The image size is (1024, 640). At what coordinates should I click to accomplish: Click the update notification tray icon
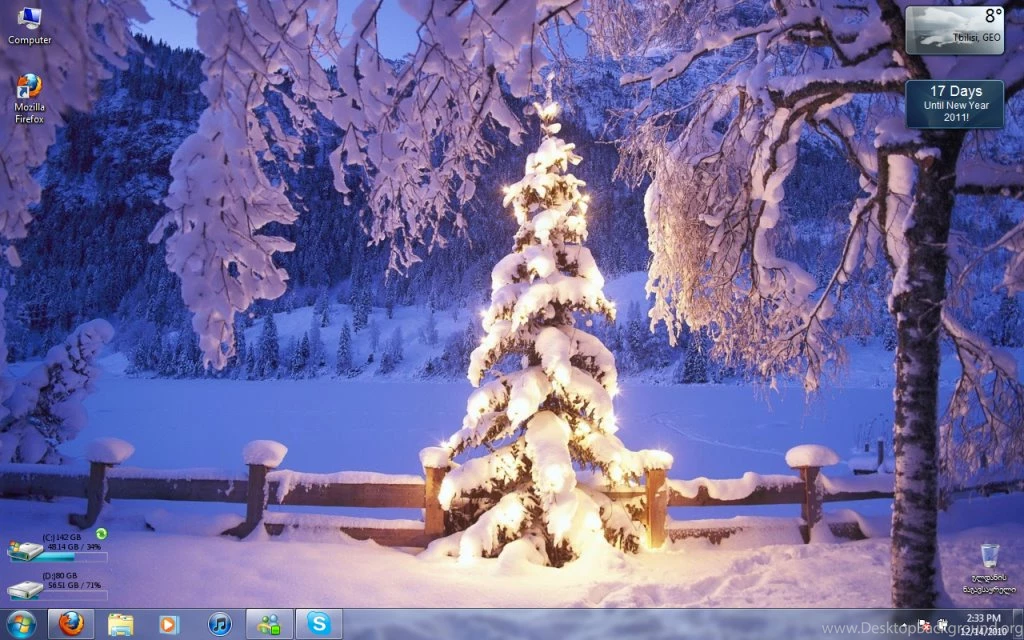click(922, 623)
